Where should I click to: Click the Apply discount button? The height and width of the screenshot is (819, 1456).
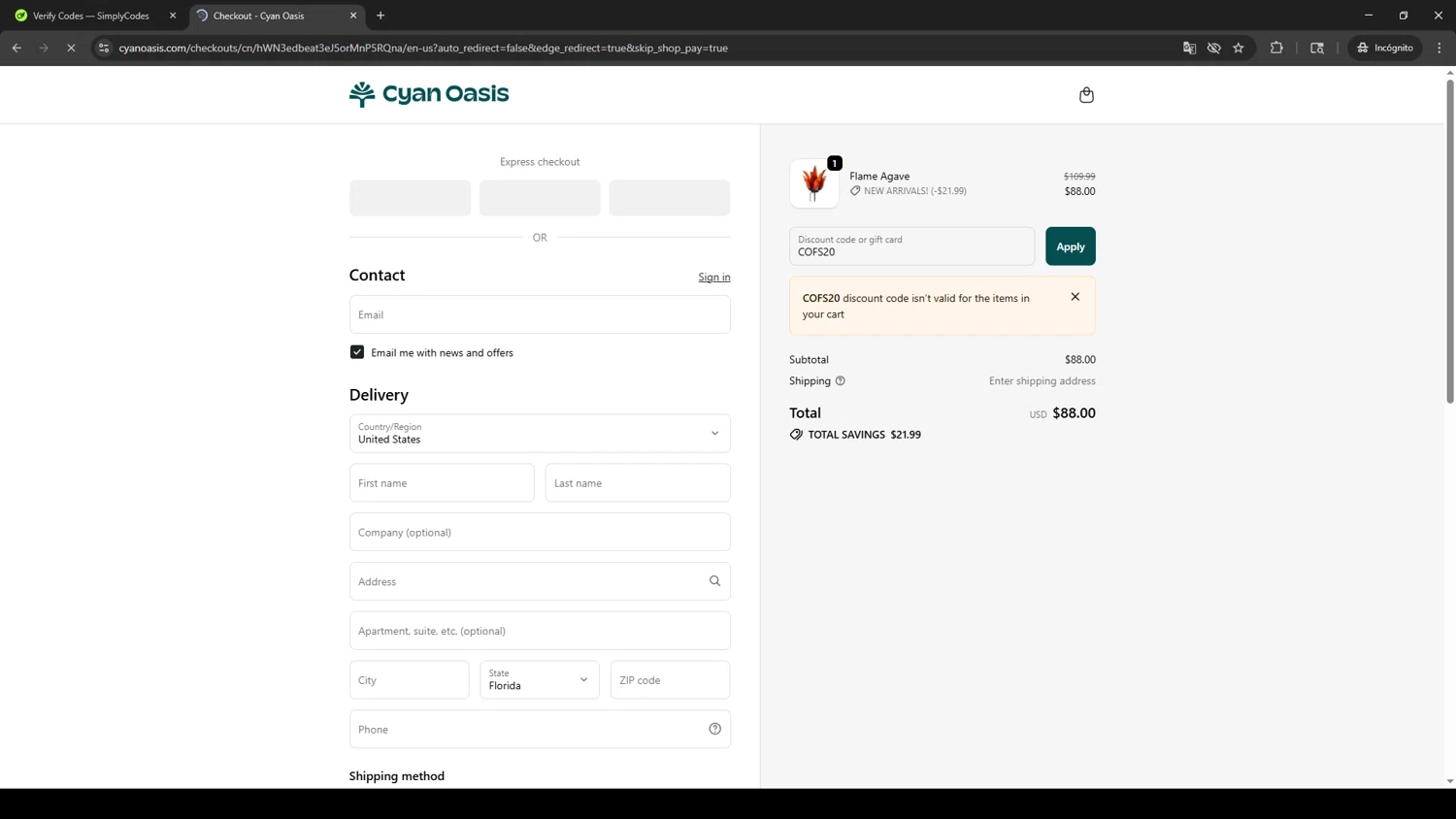1071,246
